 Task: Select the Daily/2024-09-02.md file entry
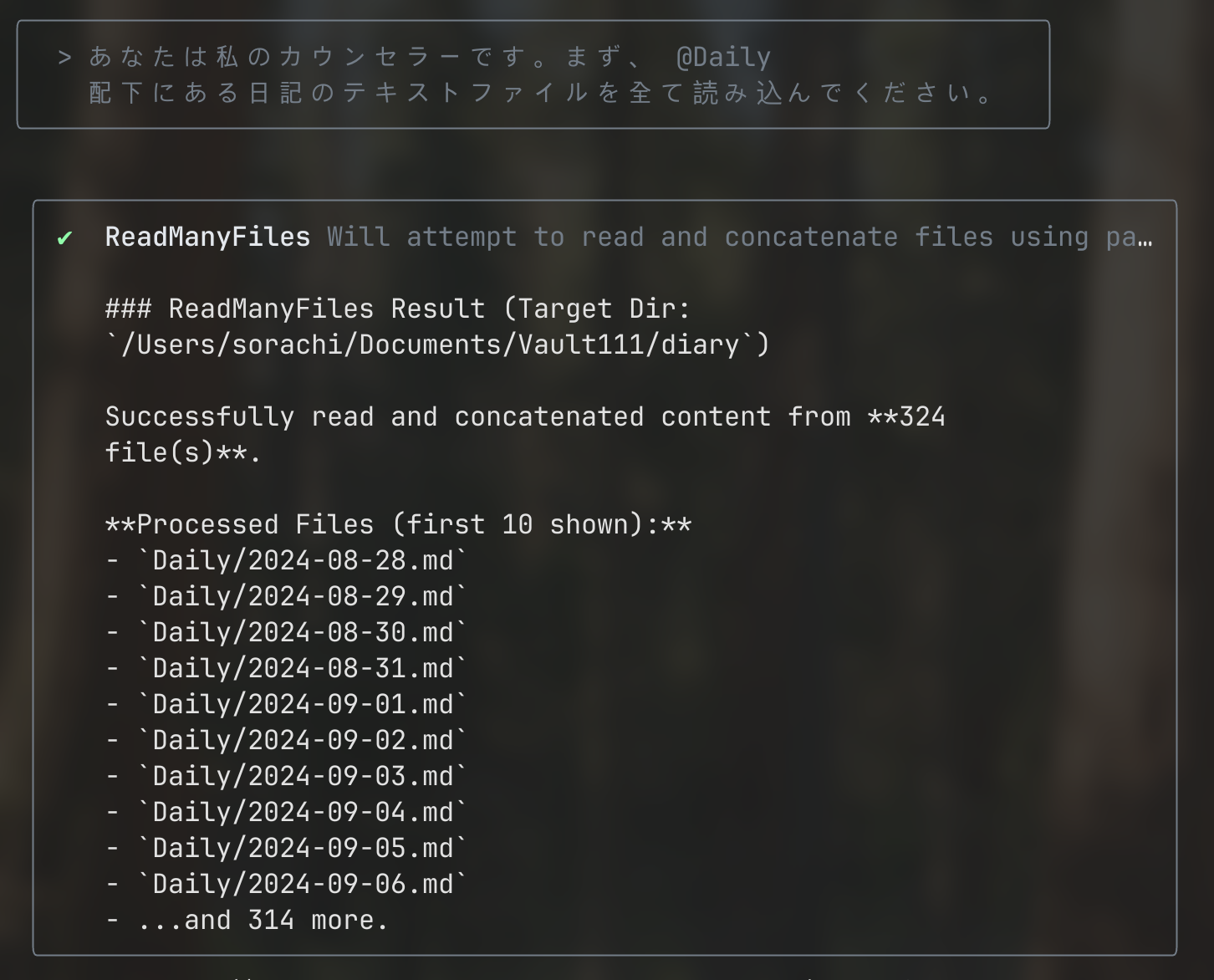click(x=303, y=741)
